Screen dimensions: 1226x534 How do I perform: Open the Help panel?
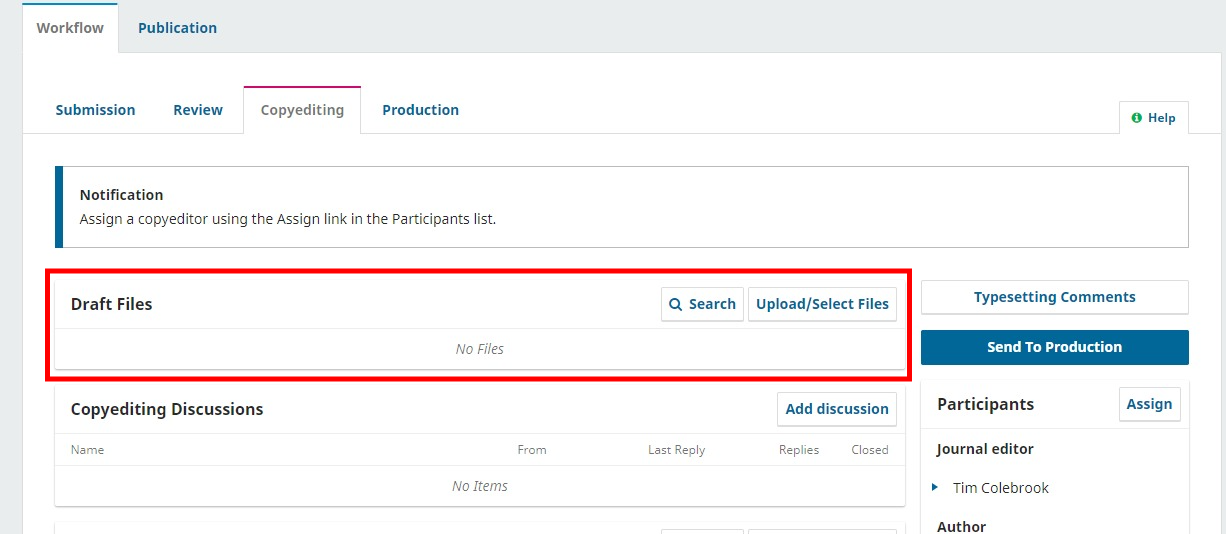tap(1153, 118)
